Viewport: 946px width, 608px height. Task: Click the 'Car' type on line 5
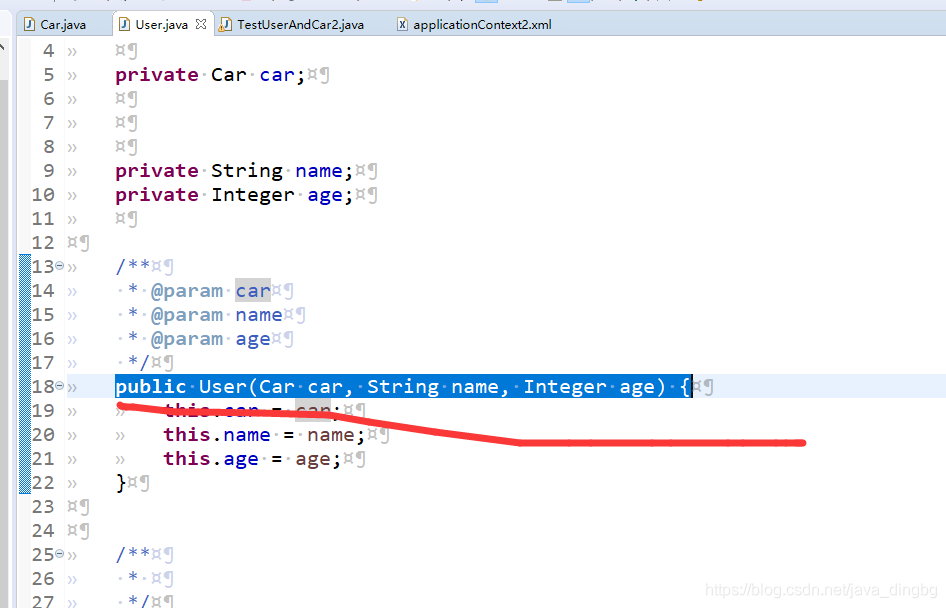click(229, 75)
